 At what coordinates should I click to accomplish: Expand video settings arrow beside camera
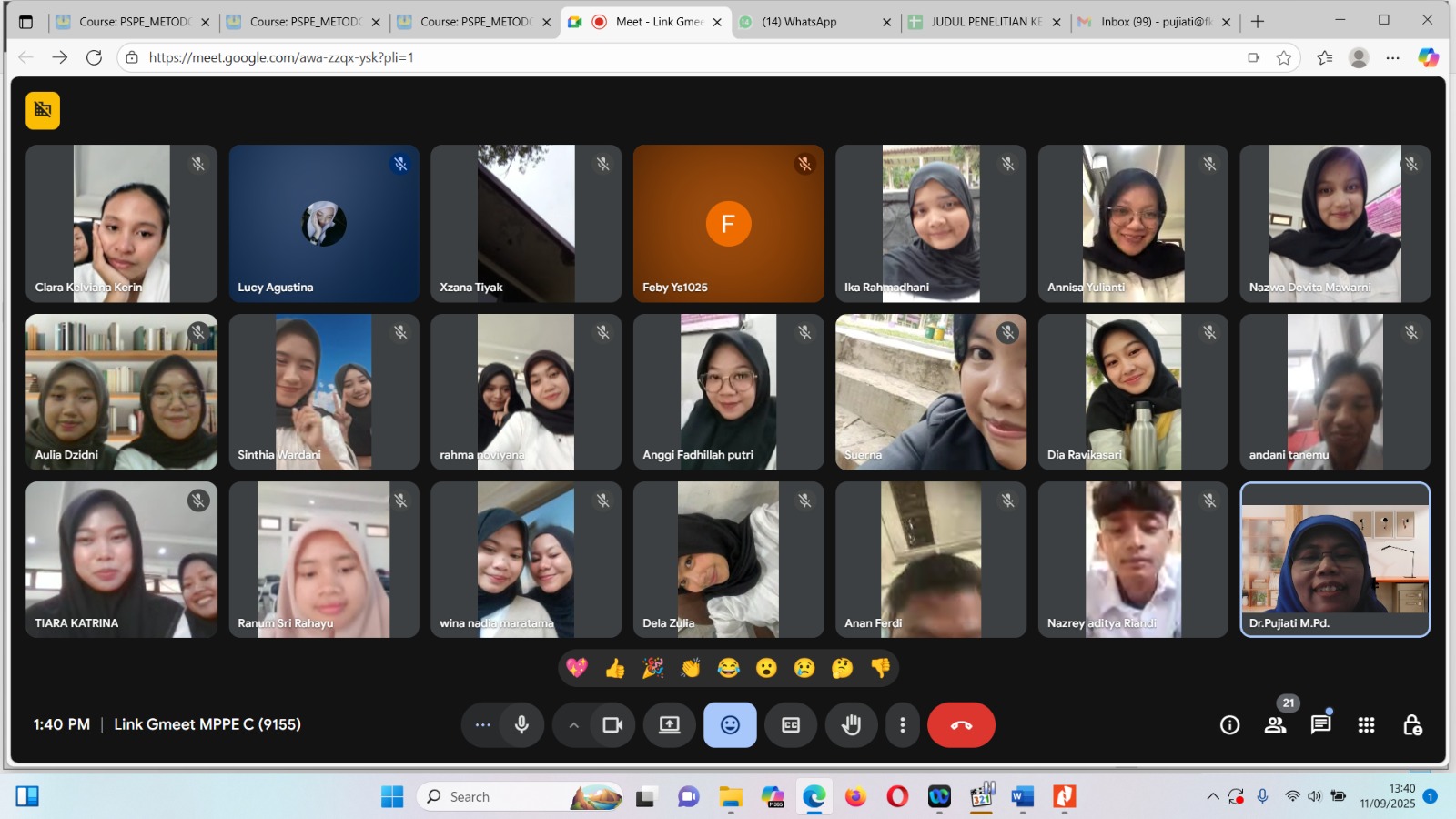coord(573,725)
